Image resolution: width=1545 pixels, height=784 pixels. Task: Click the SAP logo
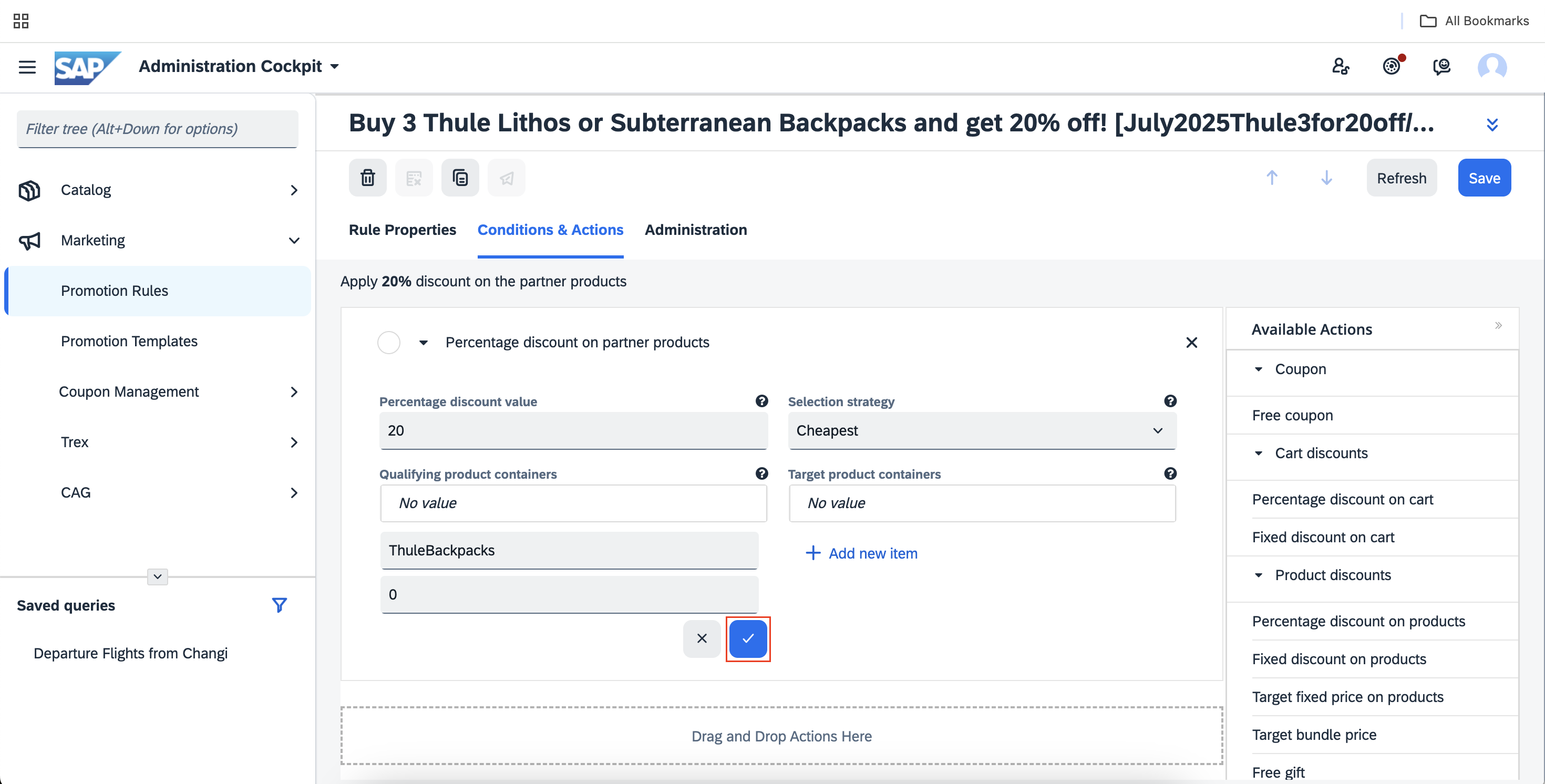pos(88,67)
